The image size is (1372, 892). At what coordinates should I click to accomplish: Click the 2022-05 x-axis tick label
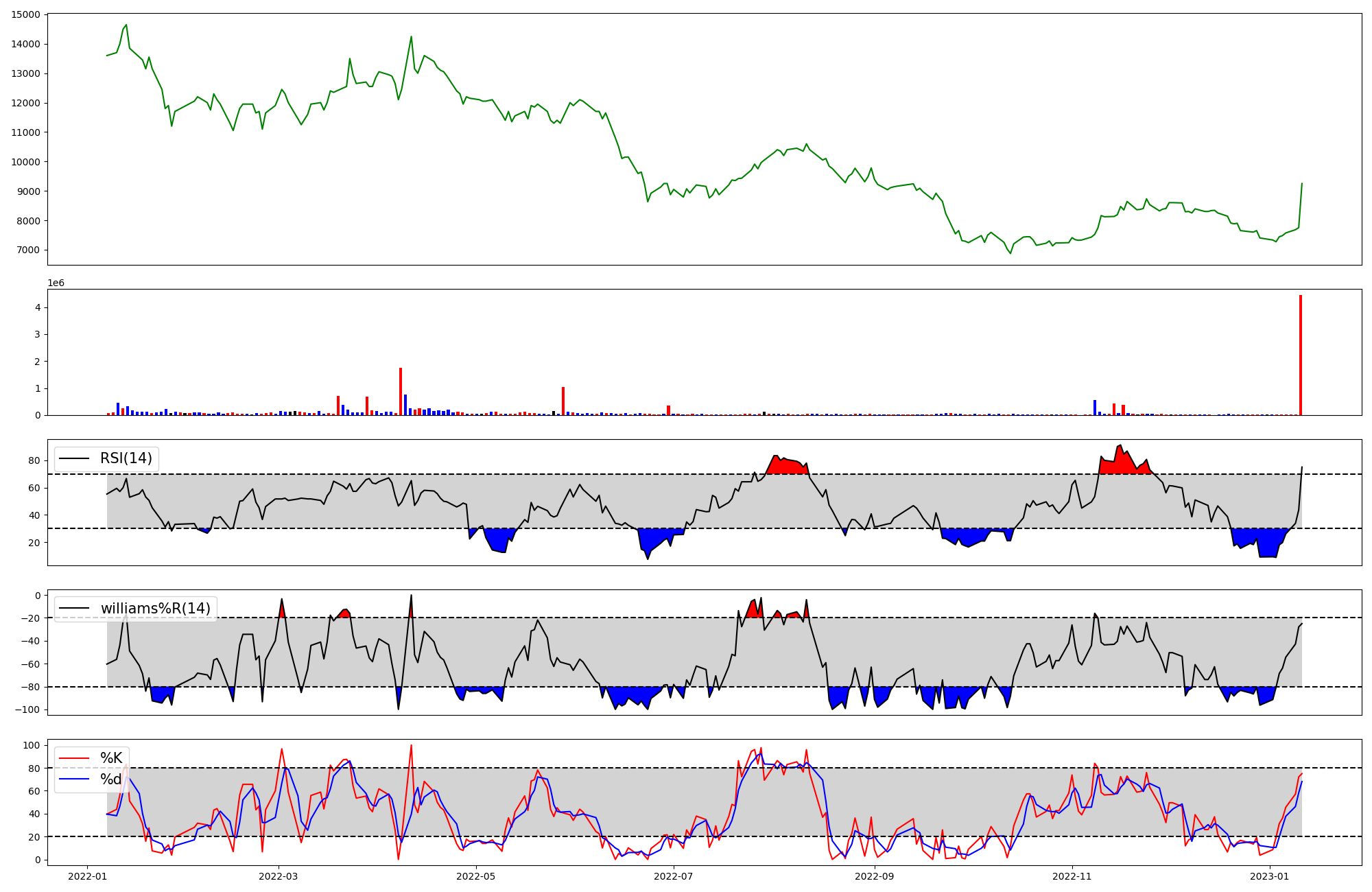pos(475,876)
